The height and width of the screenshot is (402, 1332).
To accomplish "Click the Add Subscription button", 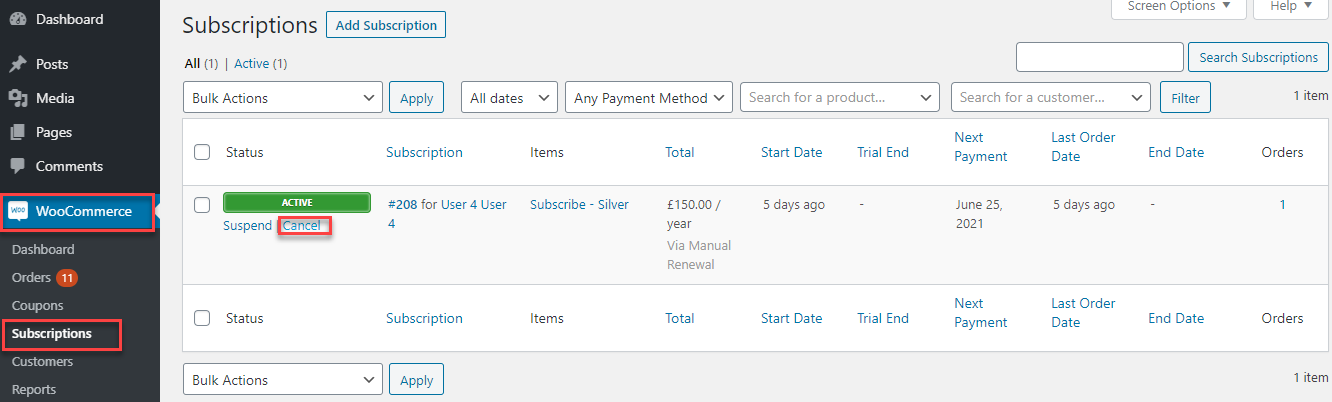I will (x=386, y=25).
